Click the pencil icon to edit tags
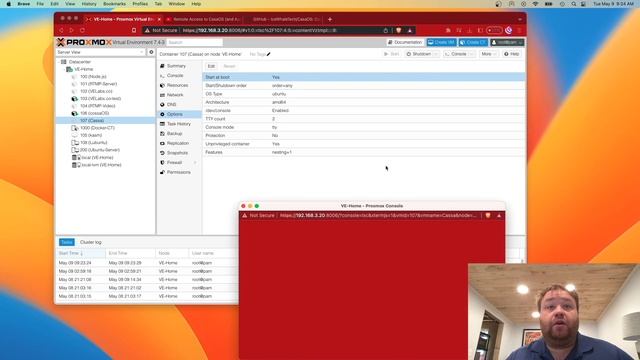 269,54
